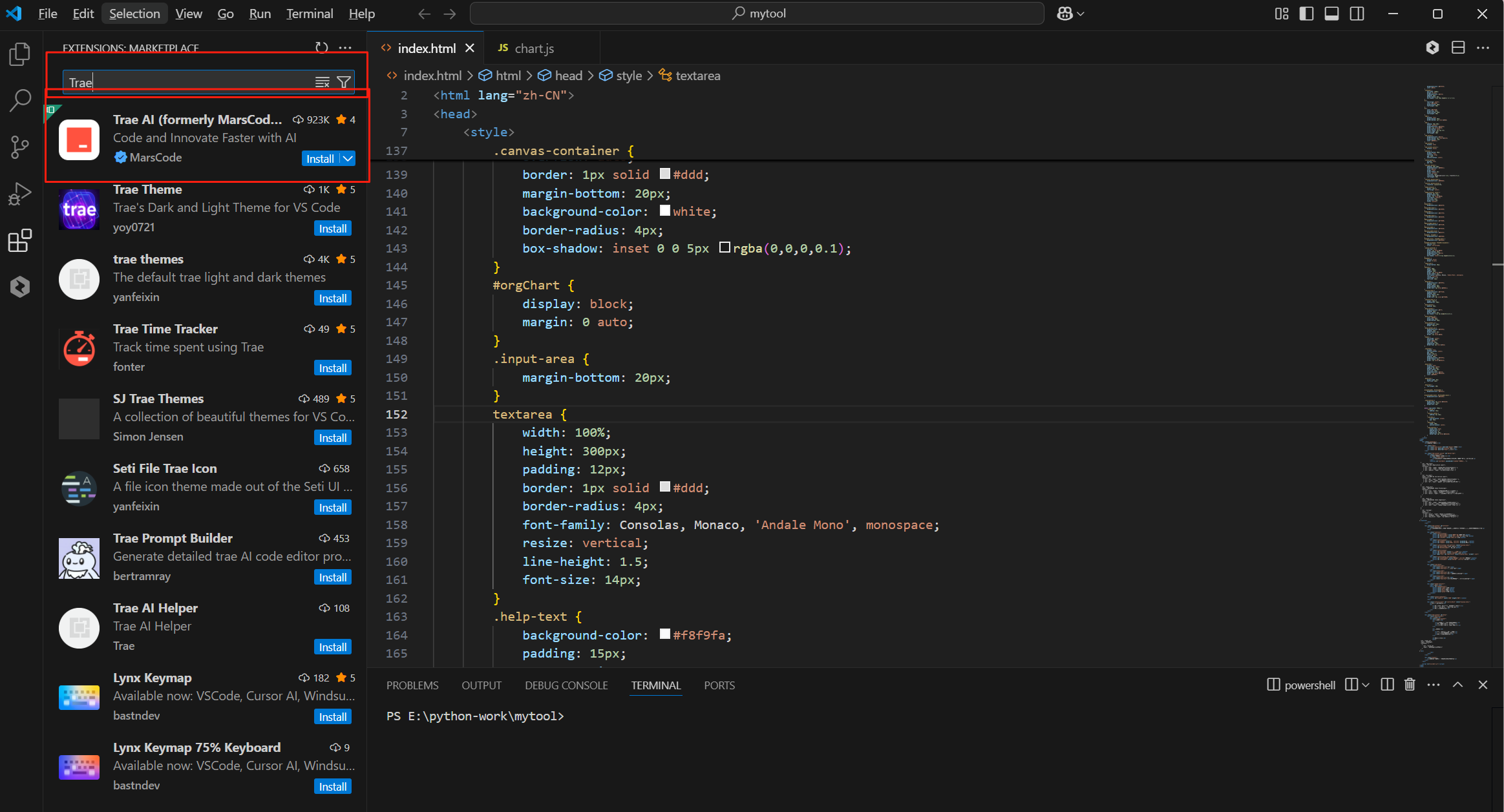Clear extensions search results icon

coord(322,82)
